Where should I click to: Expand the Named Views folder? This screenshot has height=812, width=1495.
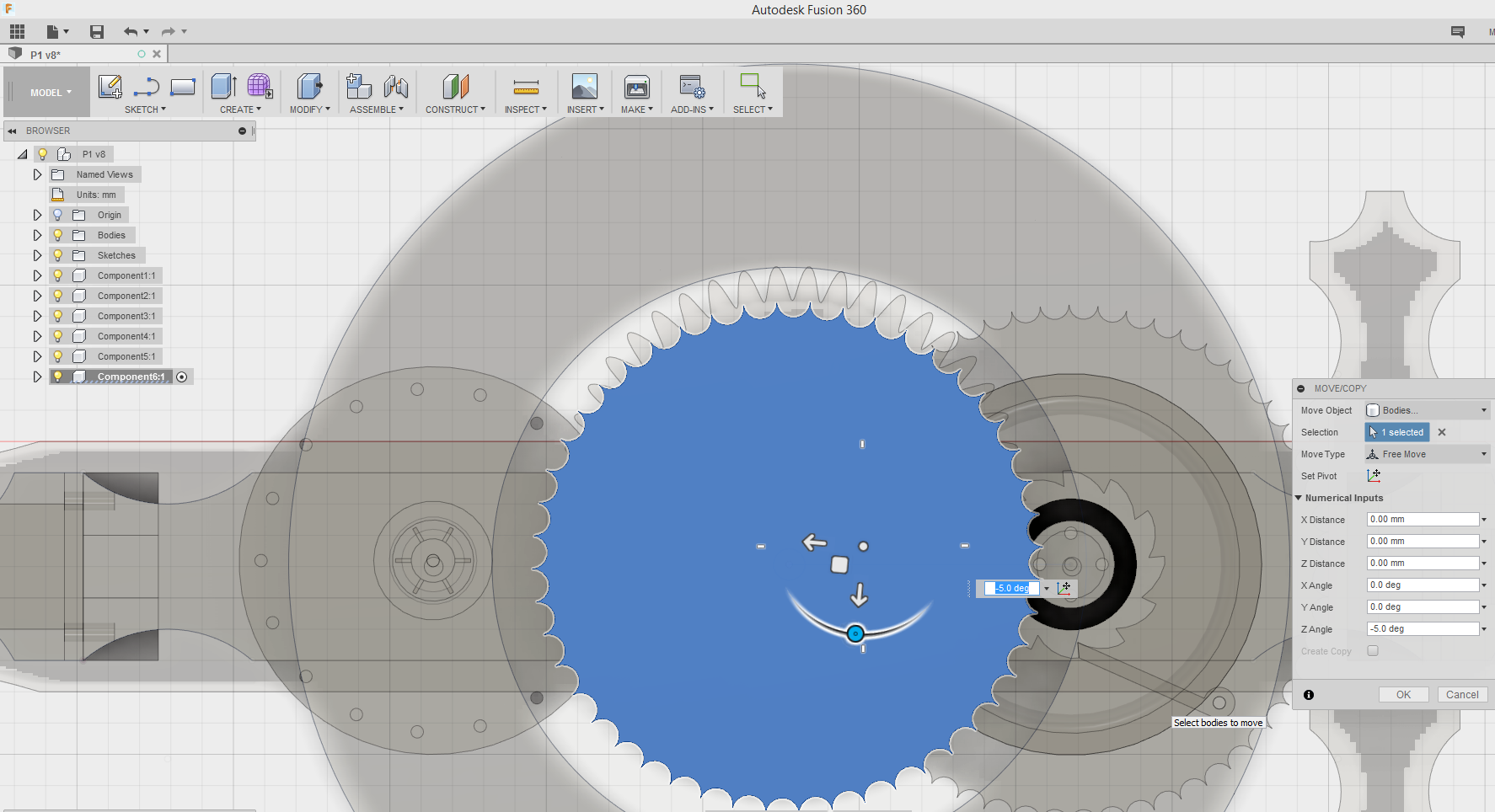(37, 174)
